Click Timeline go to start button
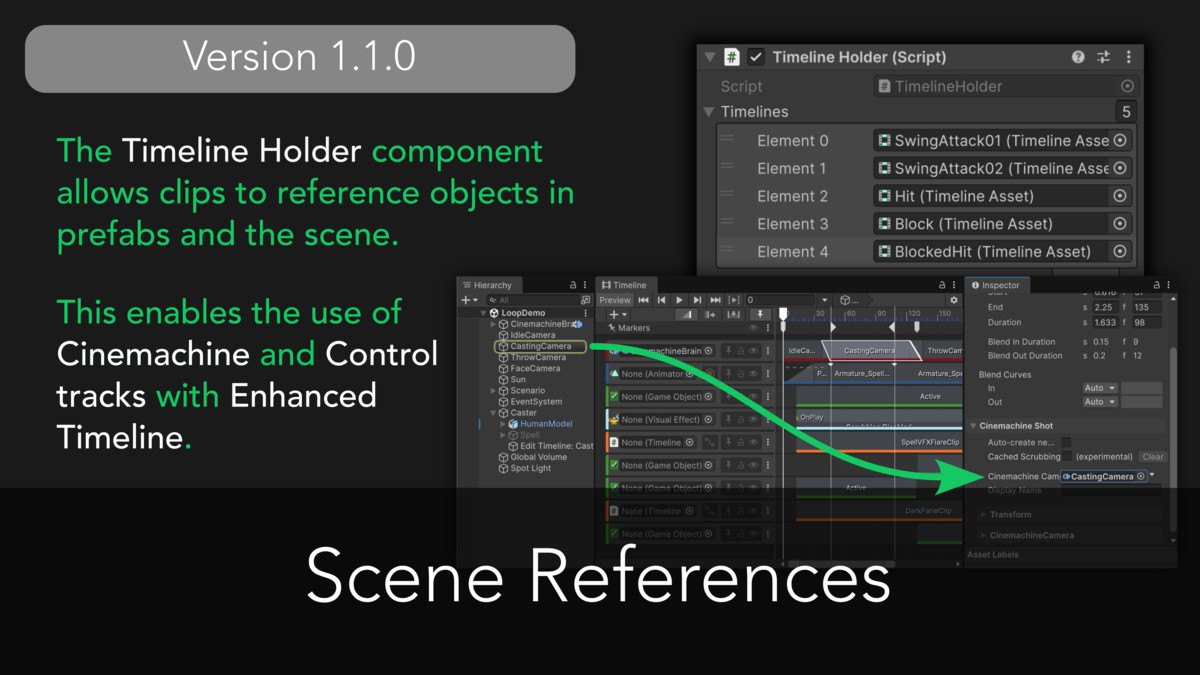This screenshot has width=1200, height=675. tap(643, 300)
